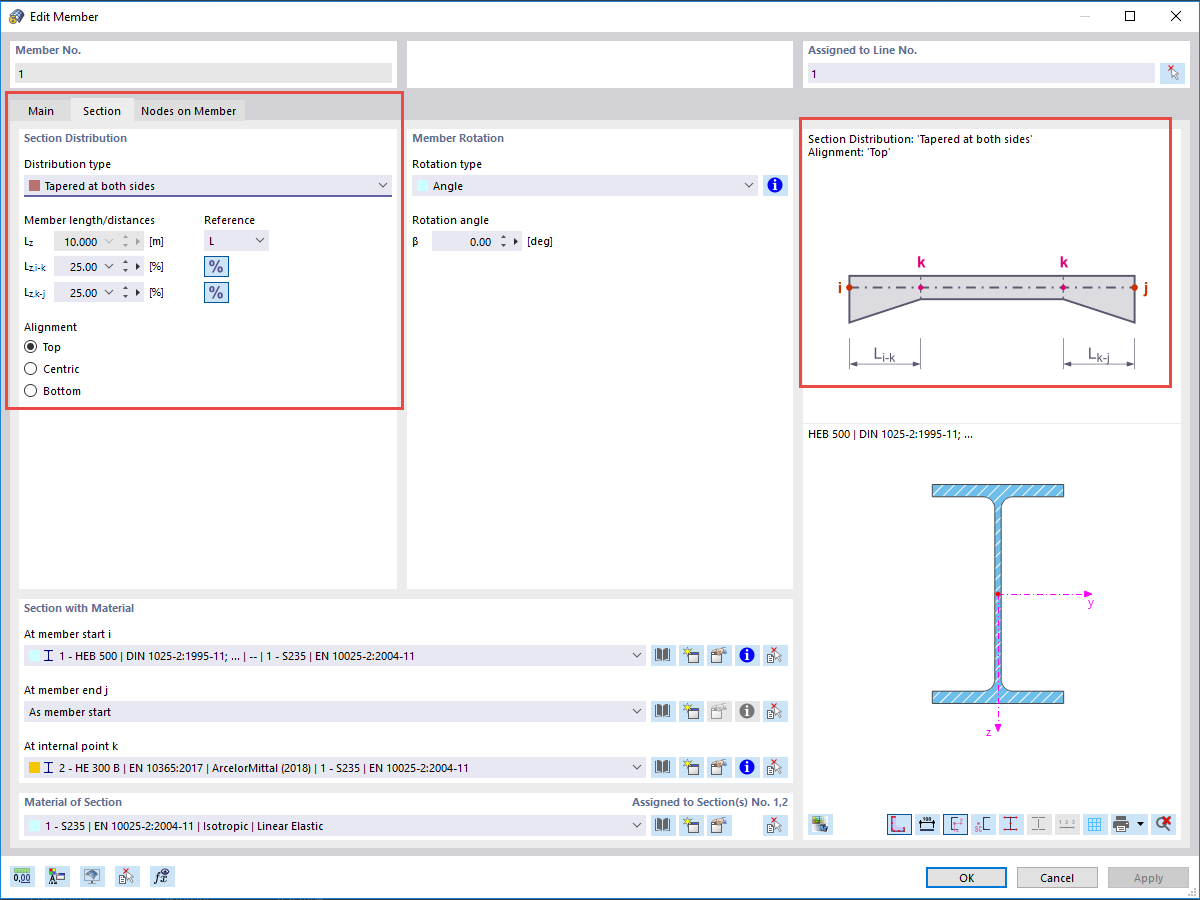Viewport: 1200px width, 900px height.
Task: Select Bottom alignment for section distribution
Action: pos(31,391)
